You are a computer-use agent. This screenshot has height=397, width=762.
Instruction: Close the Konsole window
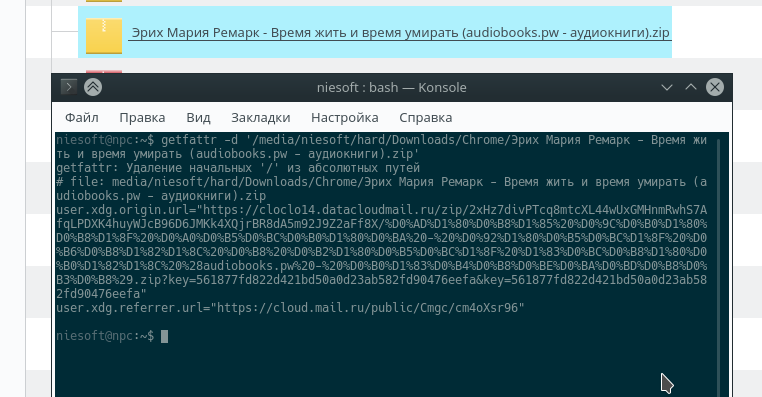pos(714,87)
